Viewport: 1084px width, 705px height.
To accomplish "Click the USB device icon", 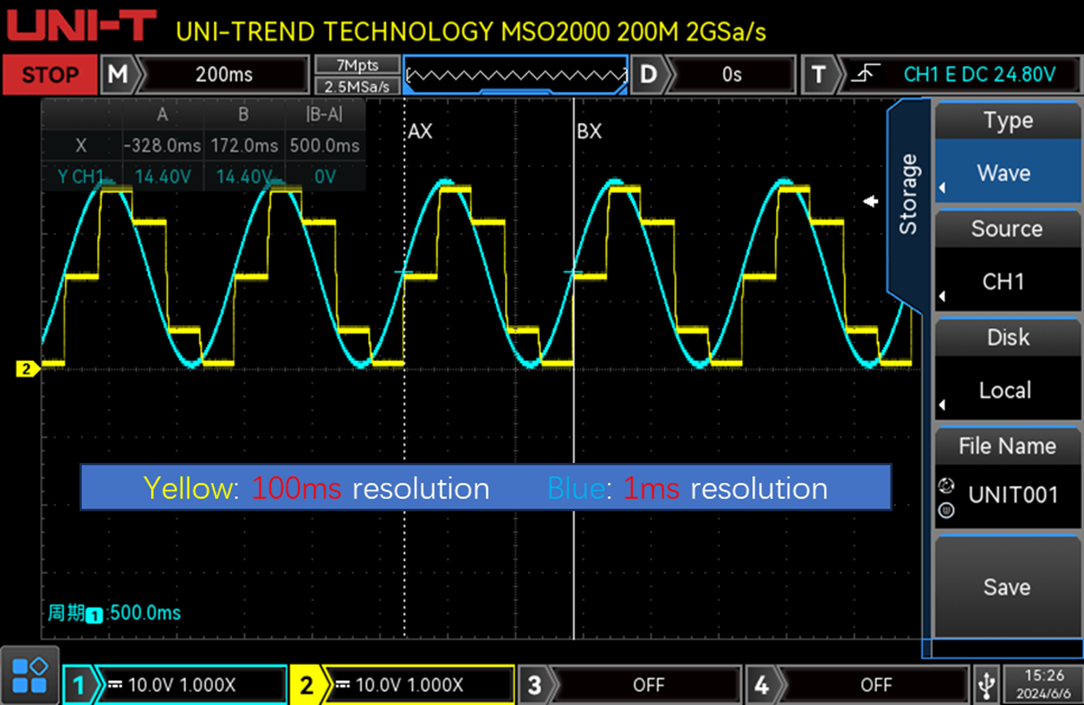I will point(986,685).
